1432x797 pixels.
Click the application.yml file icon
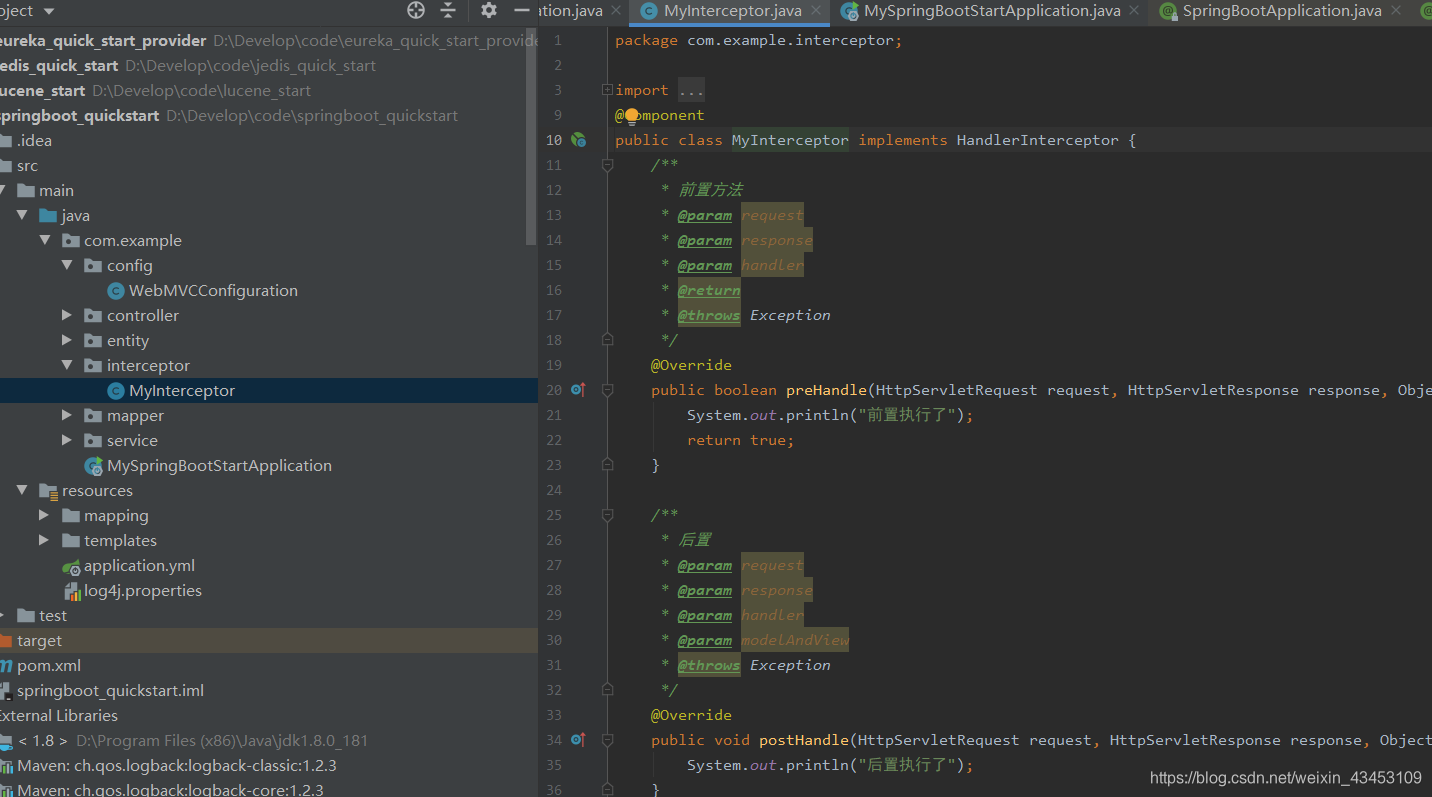pos(71,566)
